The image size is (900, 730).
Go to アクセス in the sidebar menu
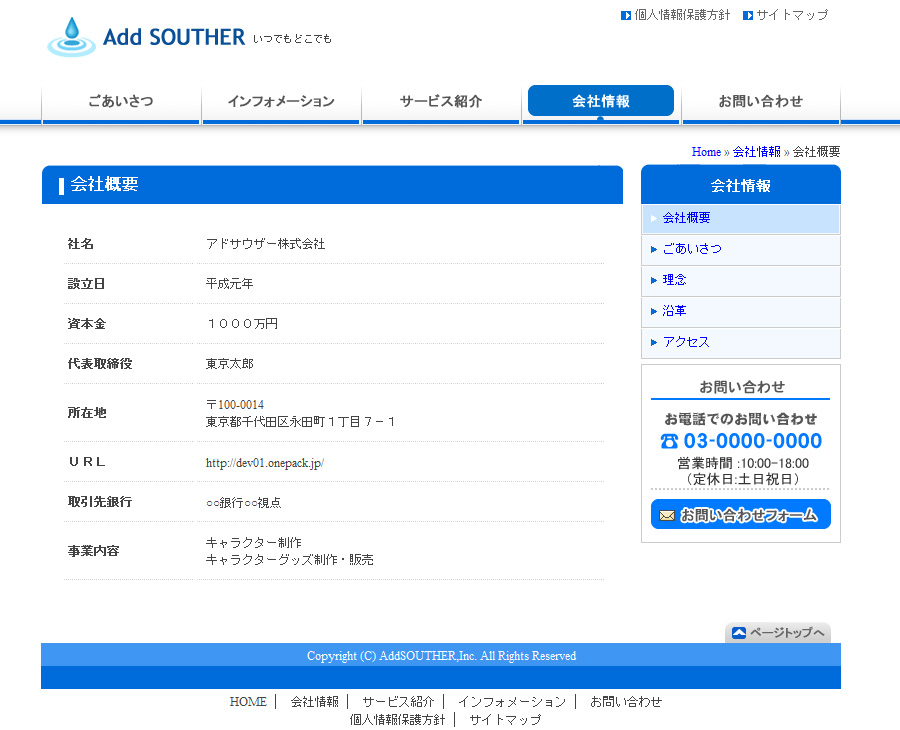(686, 342)
